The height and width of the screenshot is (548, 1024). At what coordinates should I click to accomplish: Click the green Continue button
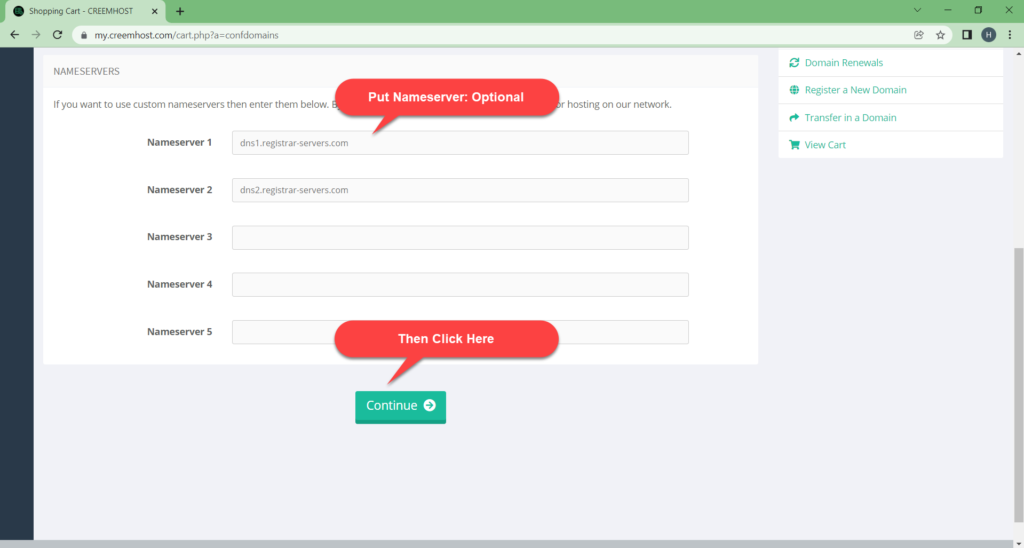click(400, 406)
